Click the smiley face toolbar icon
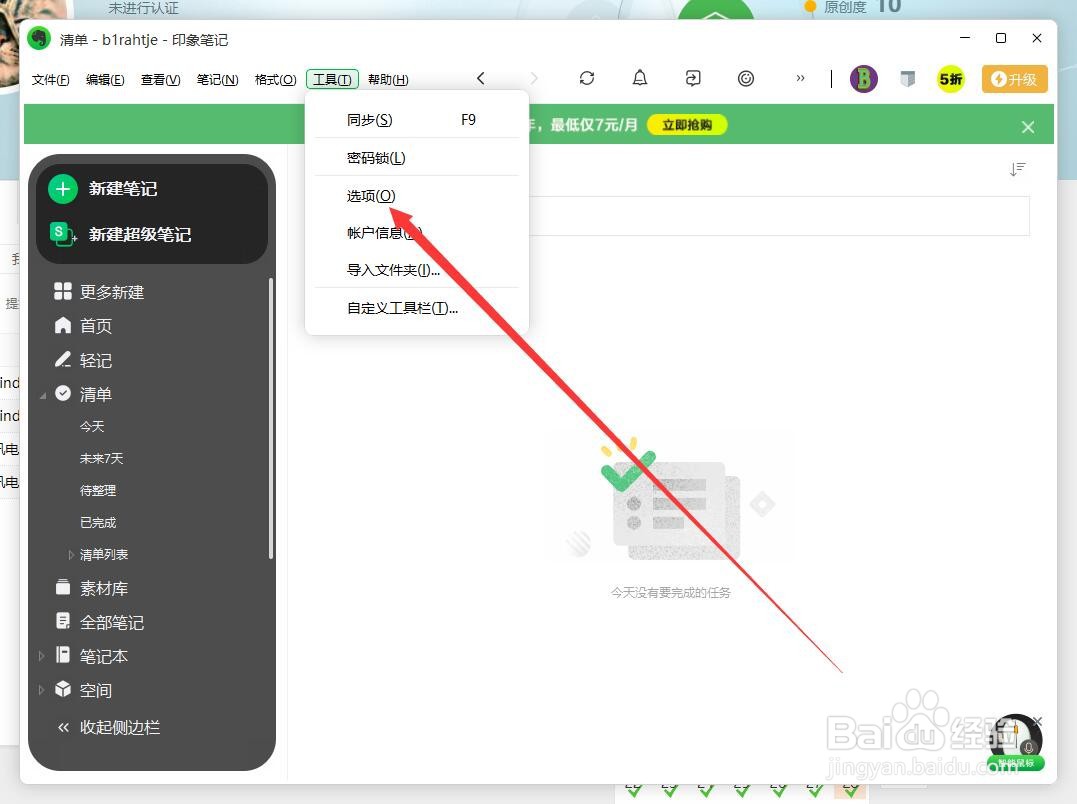 [746, 78]
